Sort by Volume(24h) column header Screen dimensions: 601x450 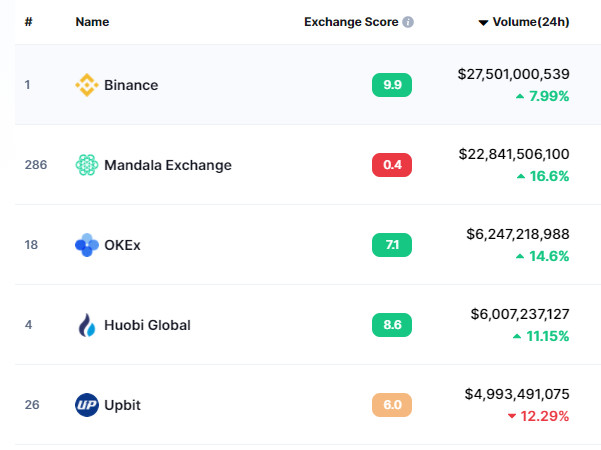click(531, 22)
